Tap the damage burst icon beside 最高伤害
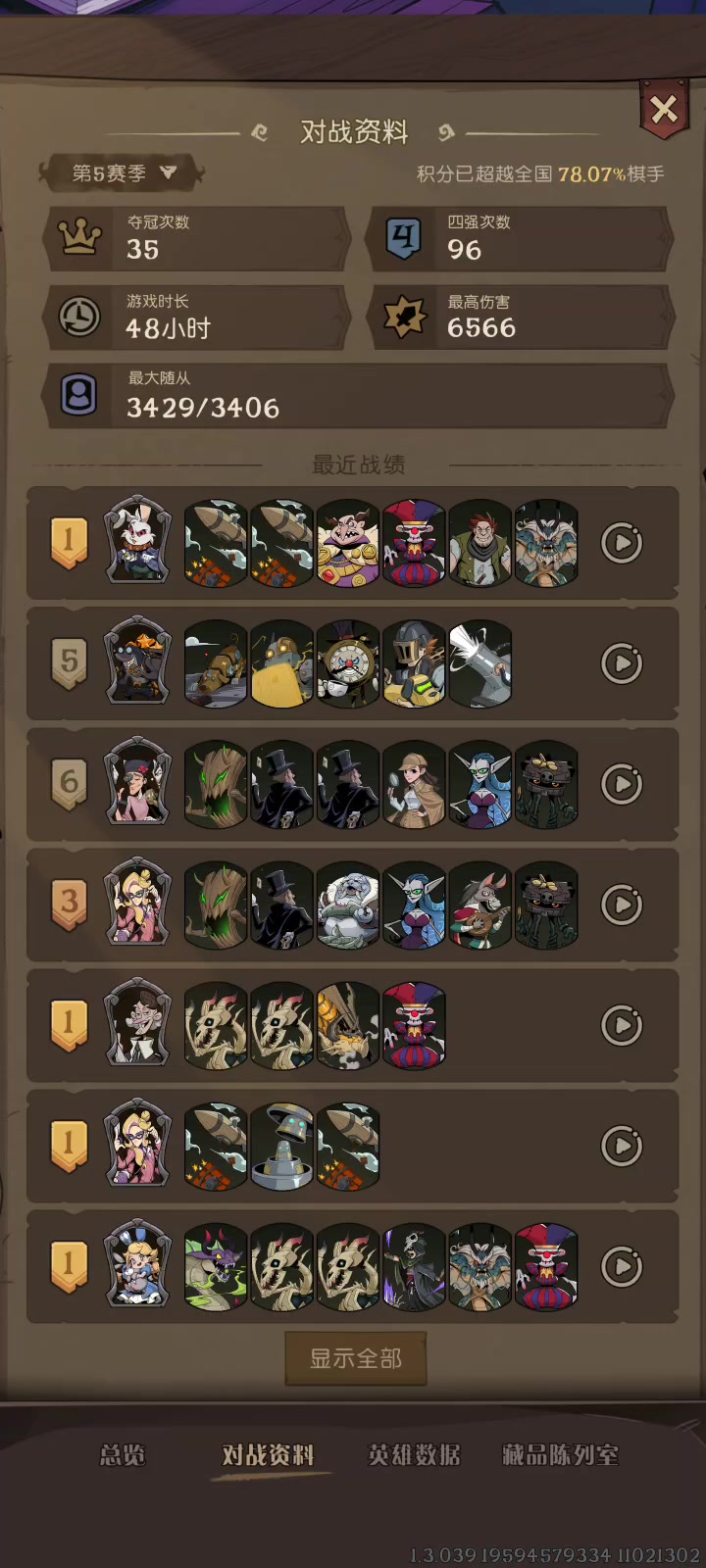Image resolution: width=706 pixels, height=1568 pixels. pyautogui.click(x=404, y=317)
